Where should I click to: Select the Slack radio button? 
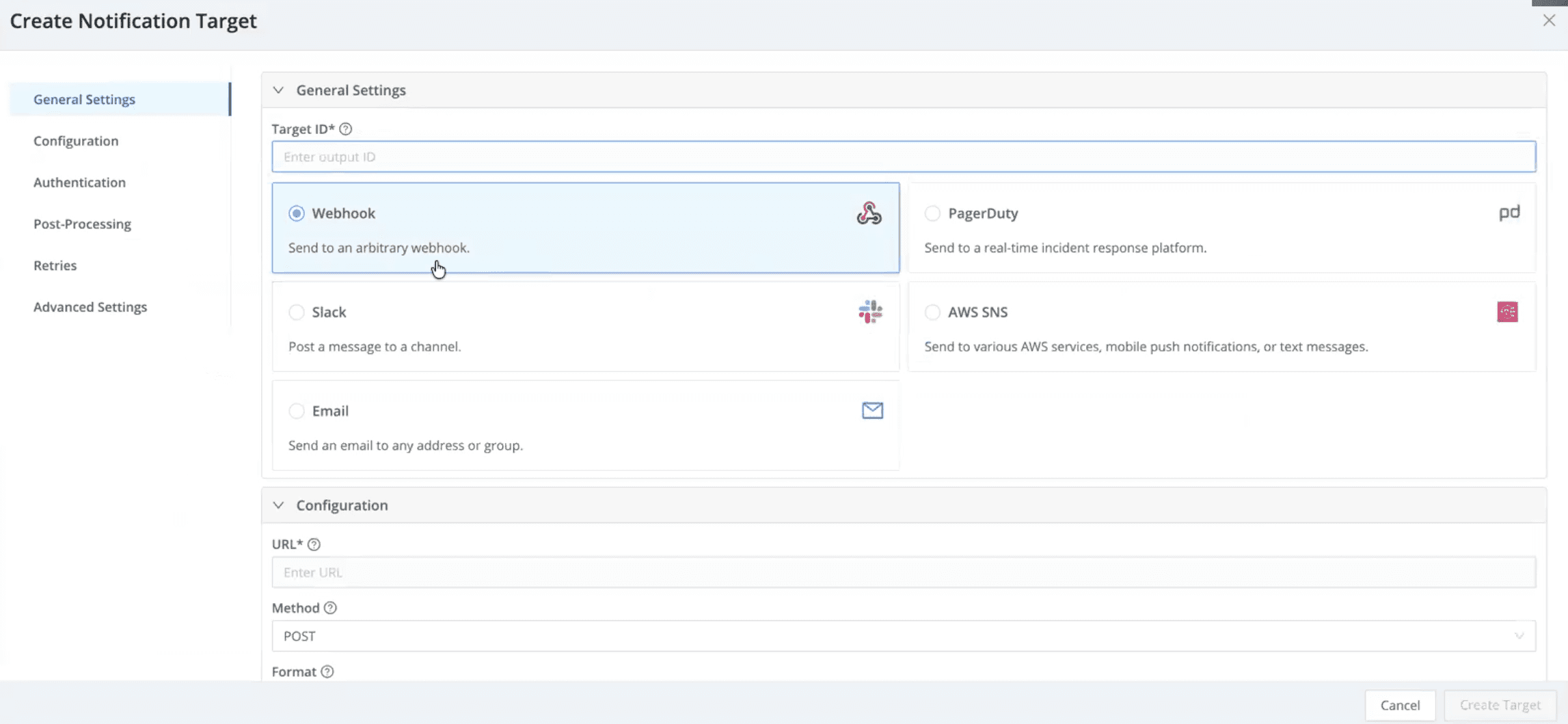click(297, 312)
